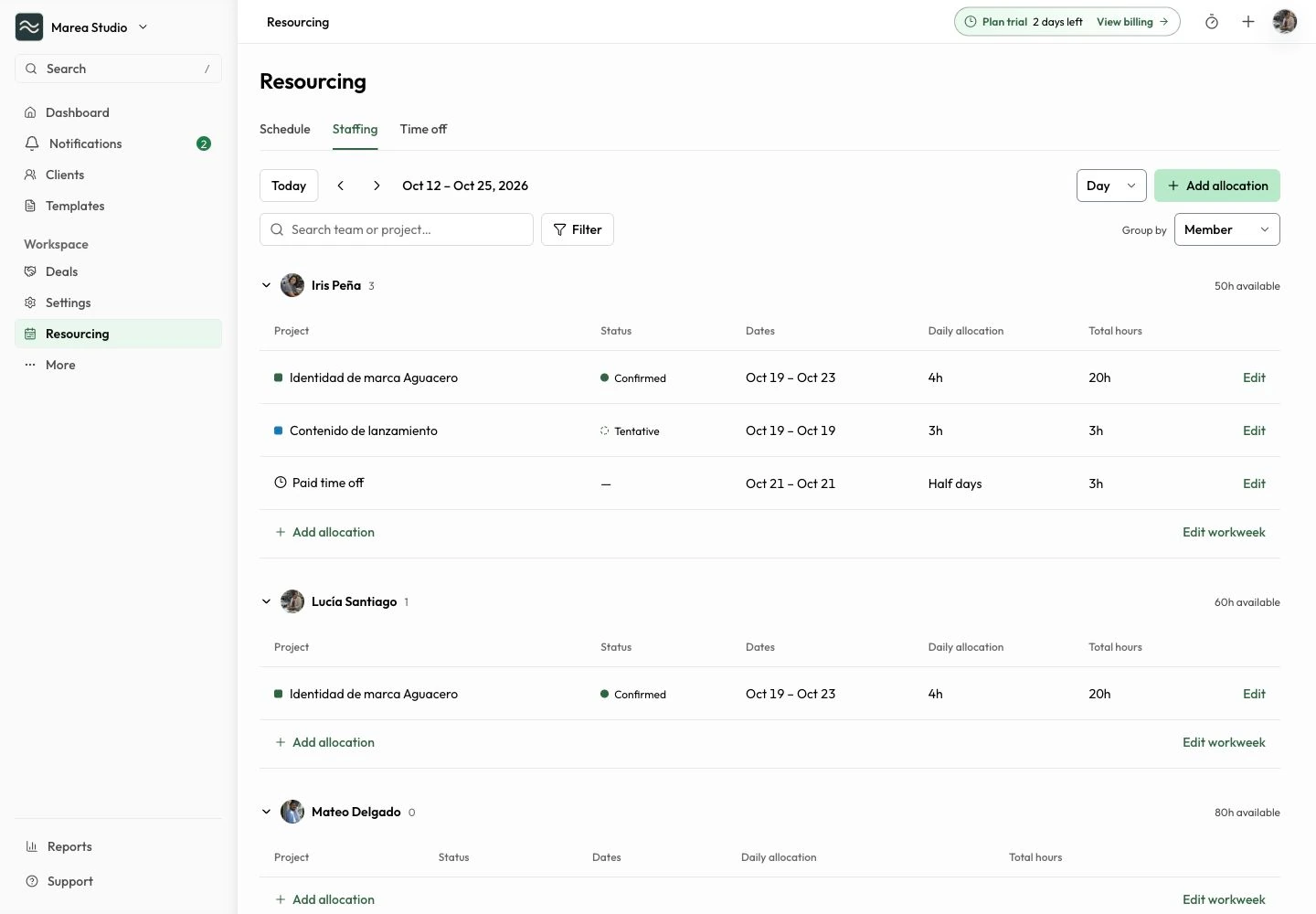Collapse Lucía Santiago's allocation group
The image size is (1316, 914).
(266, 601)
